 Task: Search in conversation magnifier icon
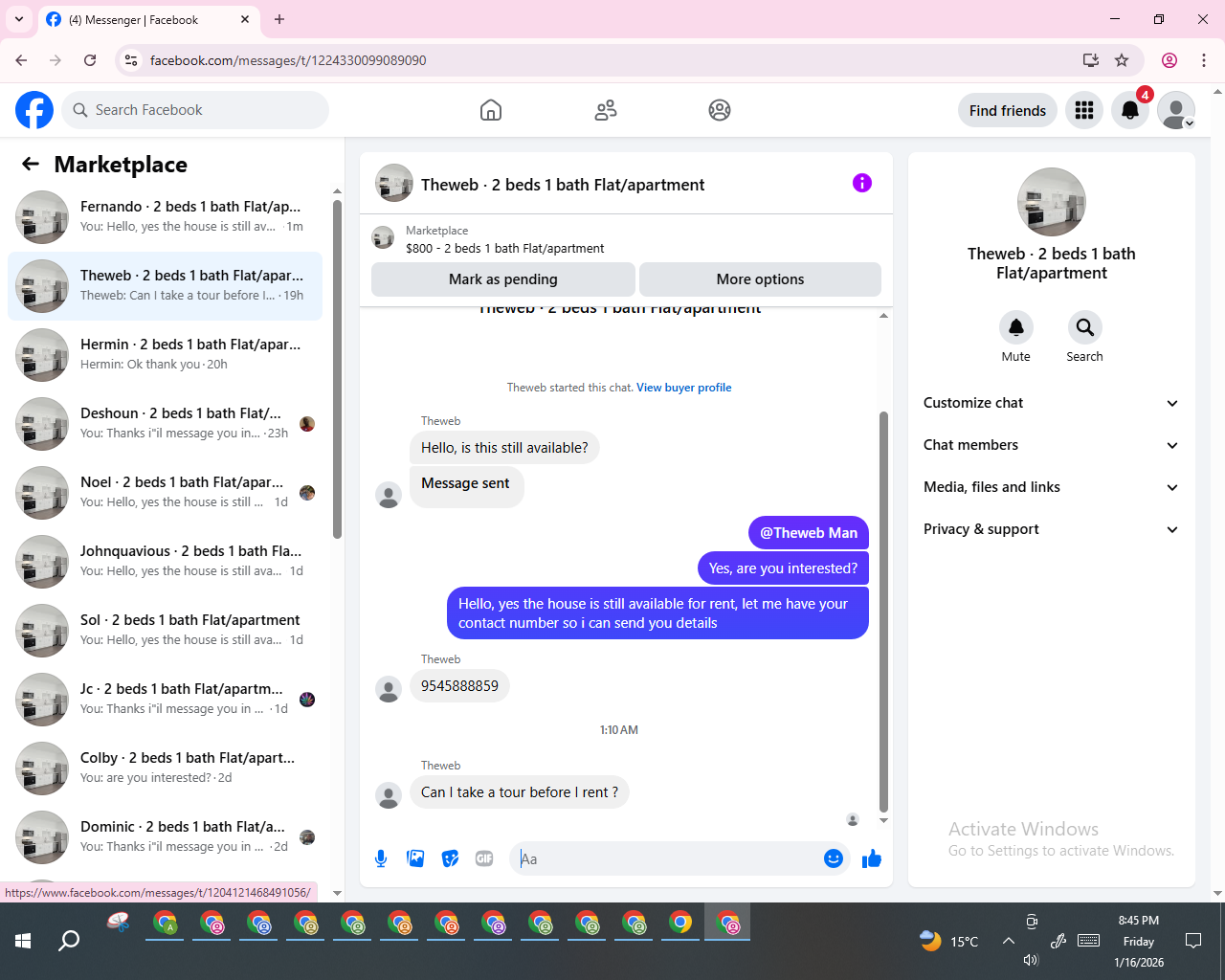[1085, 327]
